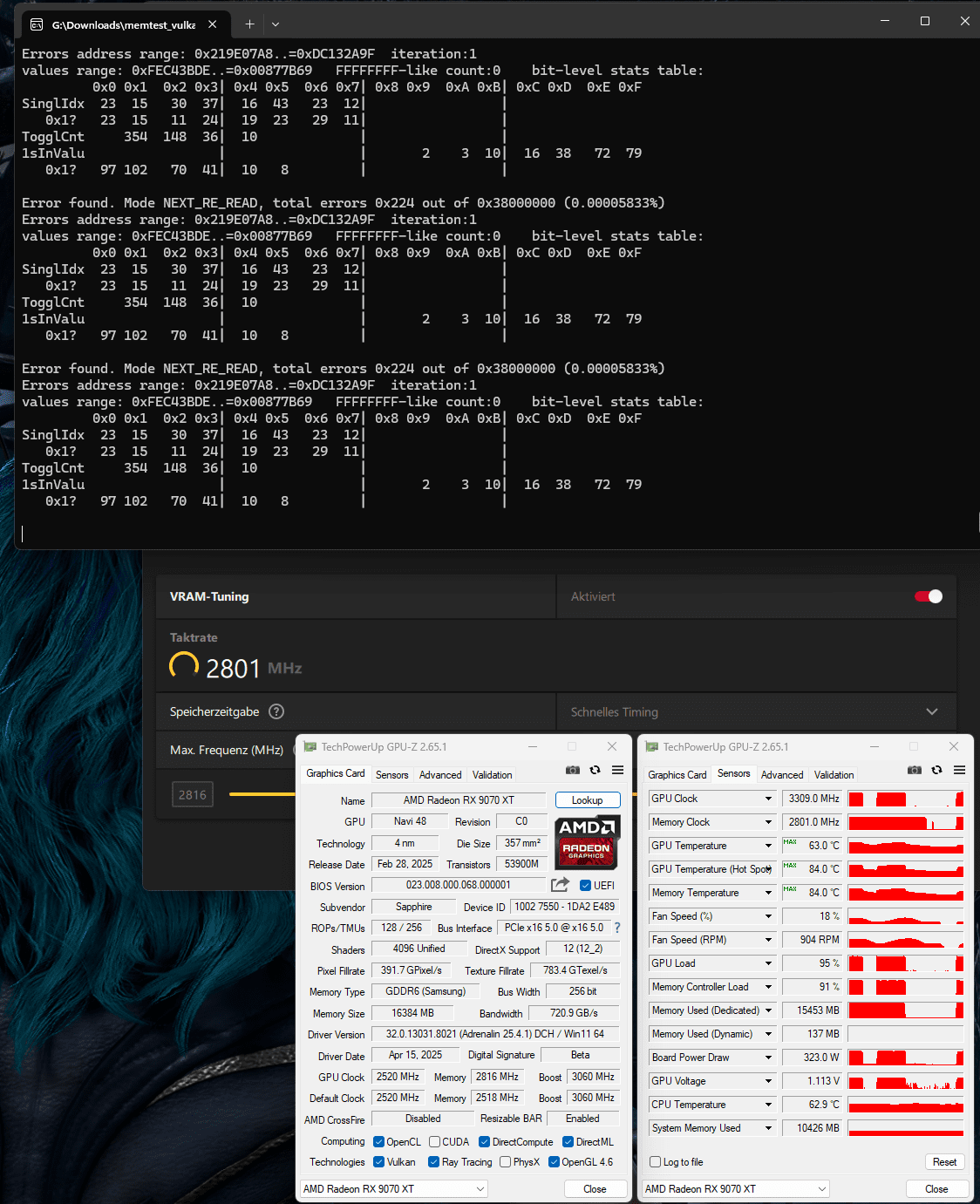Click Close button in right GPU-Z Sensors window

936,1188
